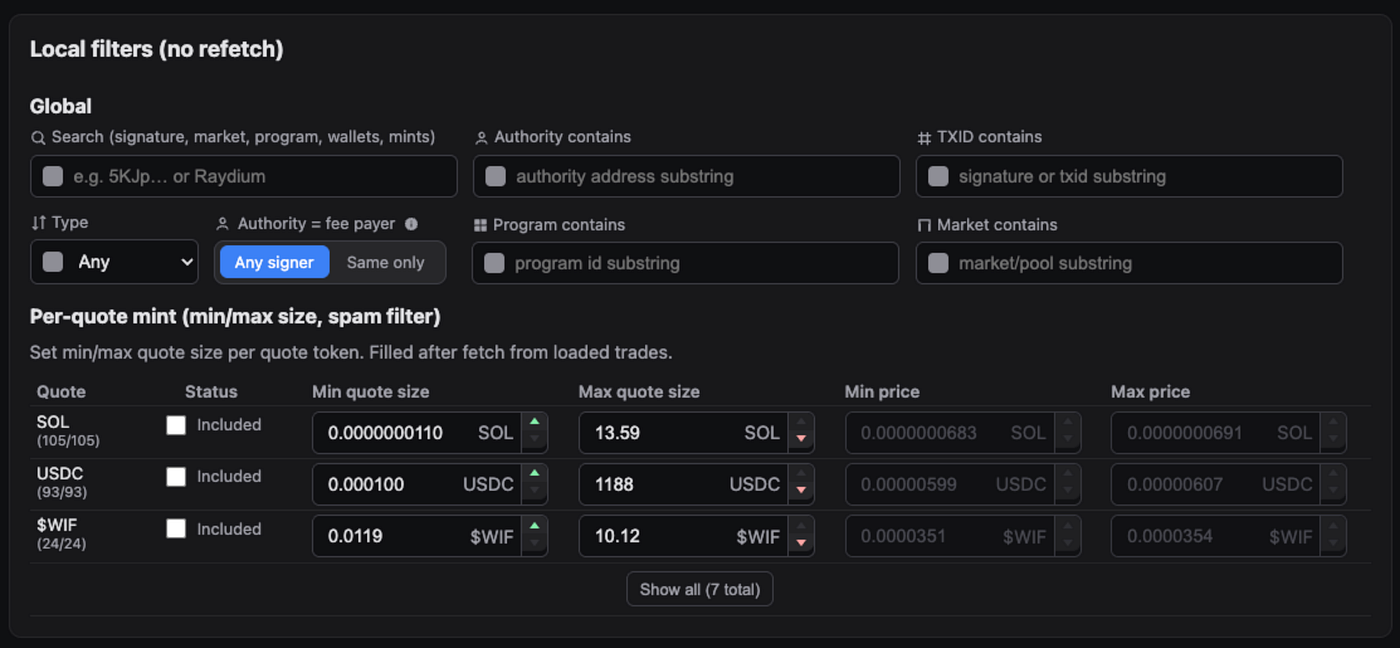Click the Show all (7 total) button

pos(700,589)
